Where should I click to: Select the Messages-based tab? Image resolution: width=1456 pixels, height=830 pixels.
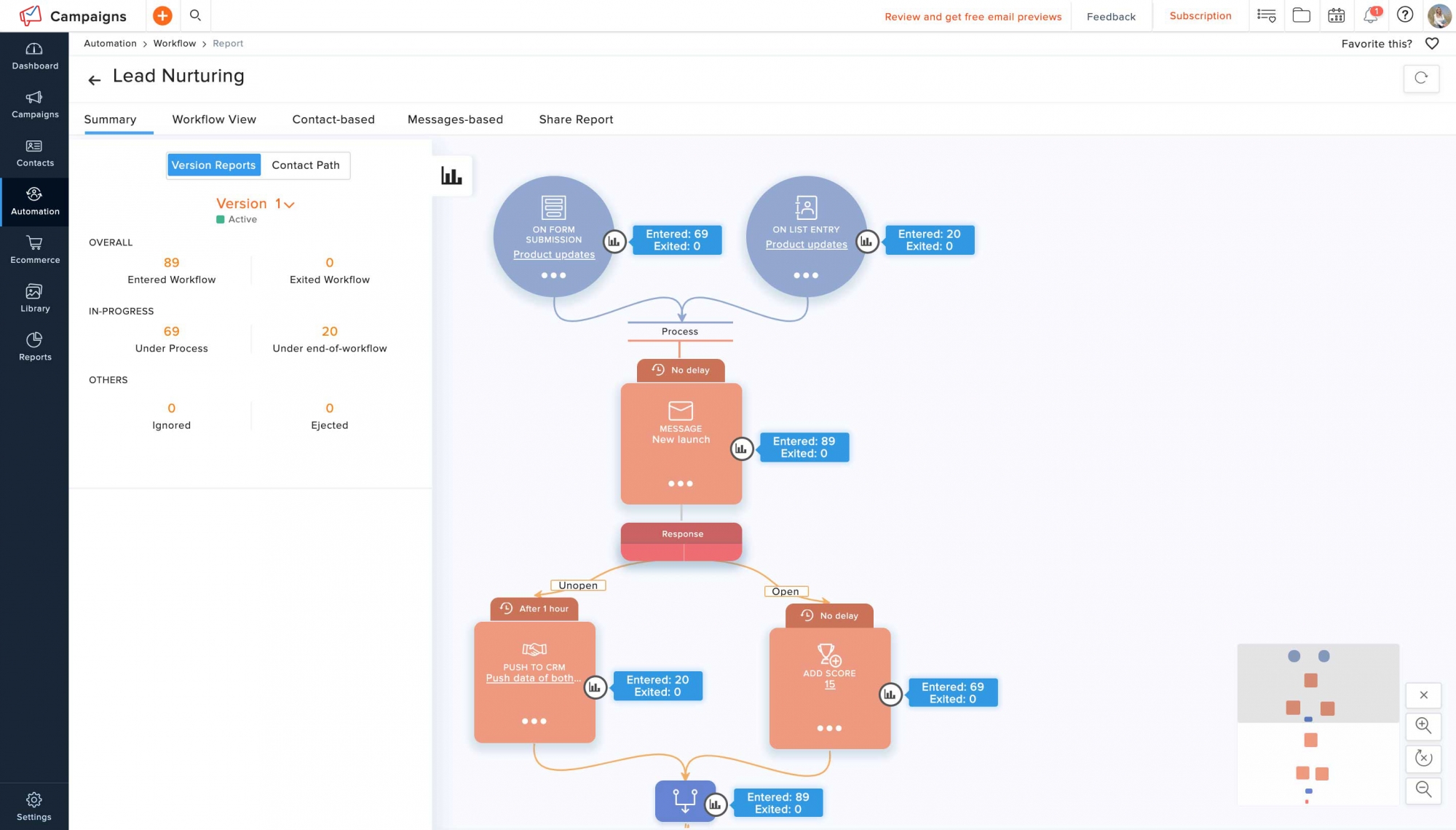(x=455, y=119)
